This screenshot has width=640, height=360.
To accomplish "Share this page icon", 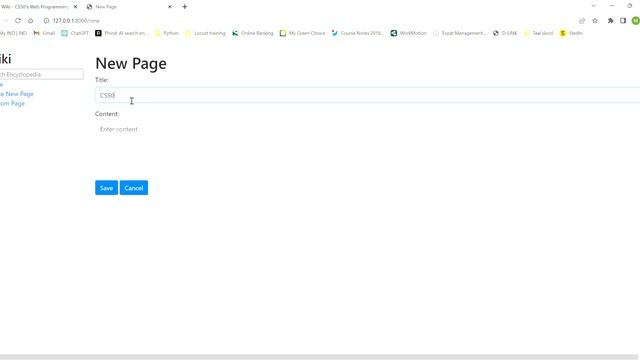I will point(582,20).
